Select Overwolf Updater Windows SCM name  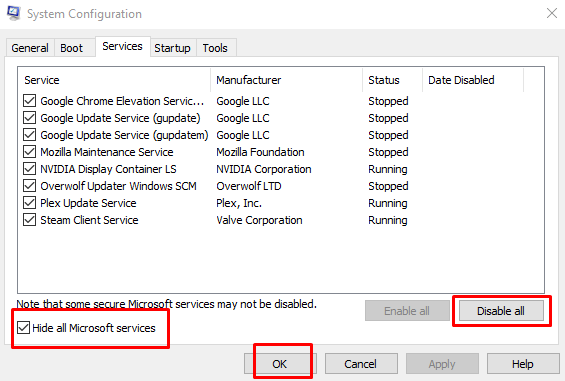[x=119, y=186]
